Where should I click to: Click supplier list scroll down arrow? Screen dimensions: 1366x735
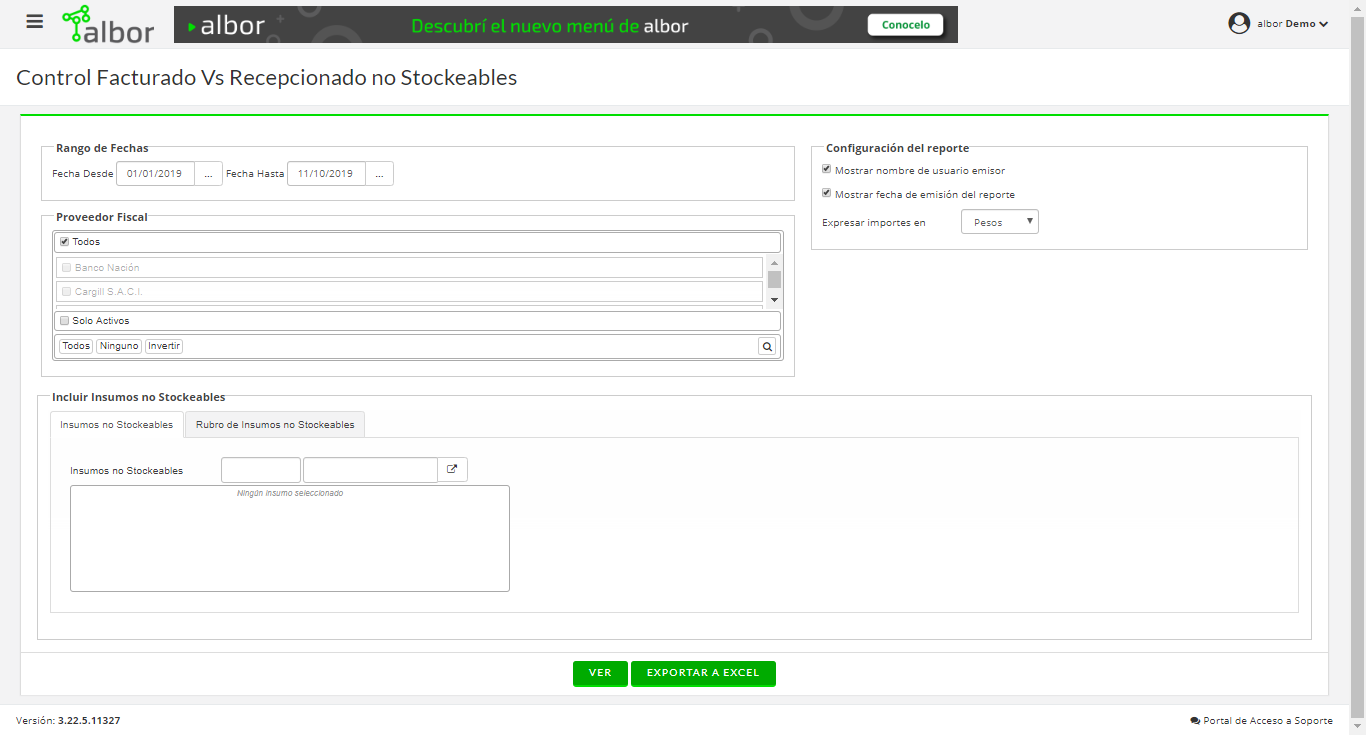774,300
